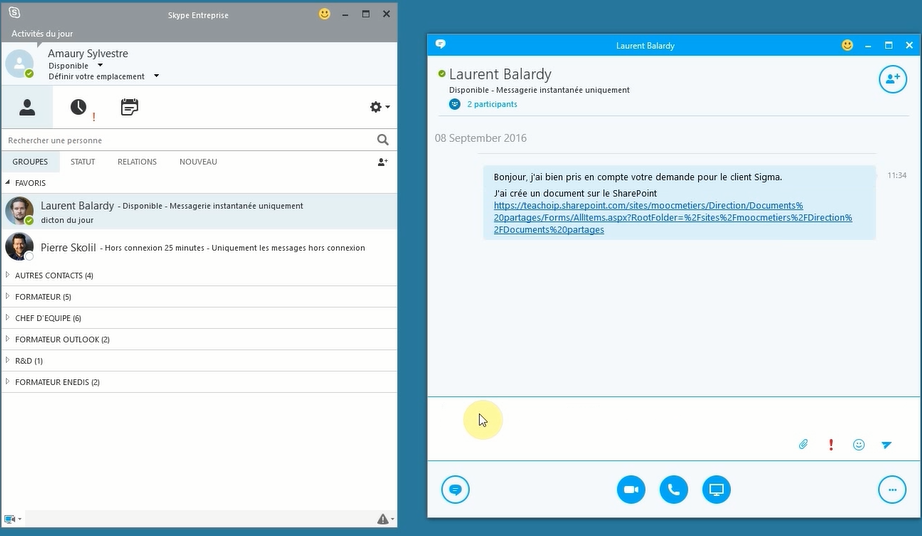Select Pierre Skolil contact photo
The width and height of the screenshot is (922, 536).
click(19, 247)
